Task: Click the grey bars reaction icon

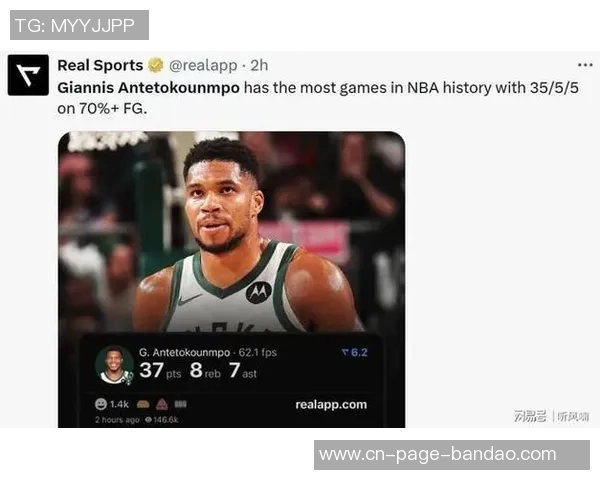Action: pyautogui.click(x=181, y=404)
